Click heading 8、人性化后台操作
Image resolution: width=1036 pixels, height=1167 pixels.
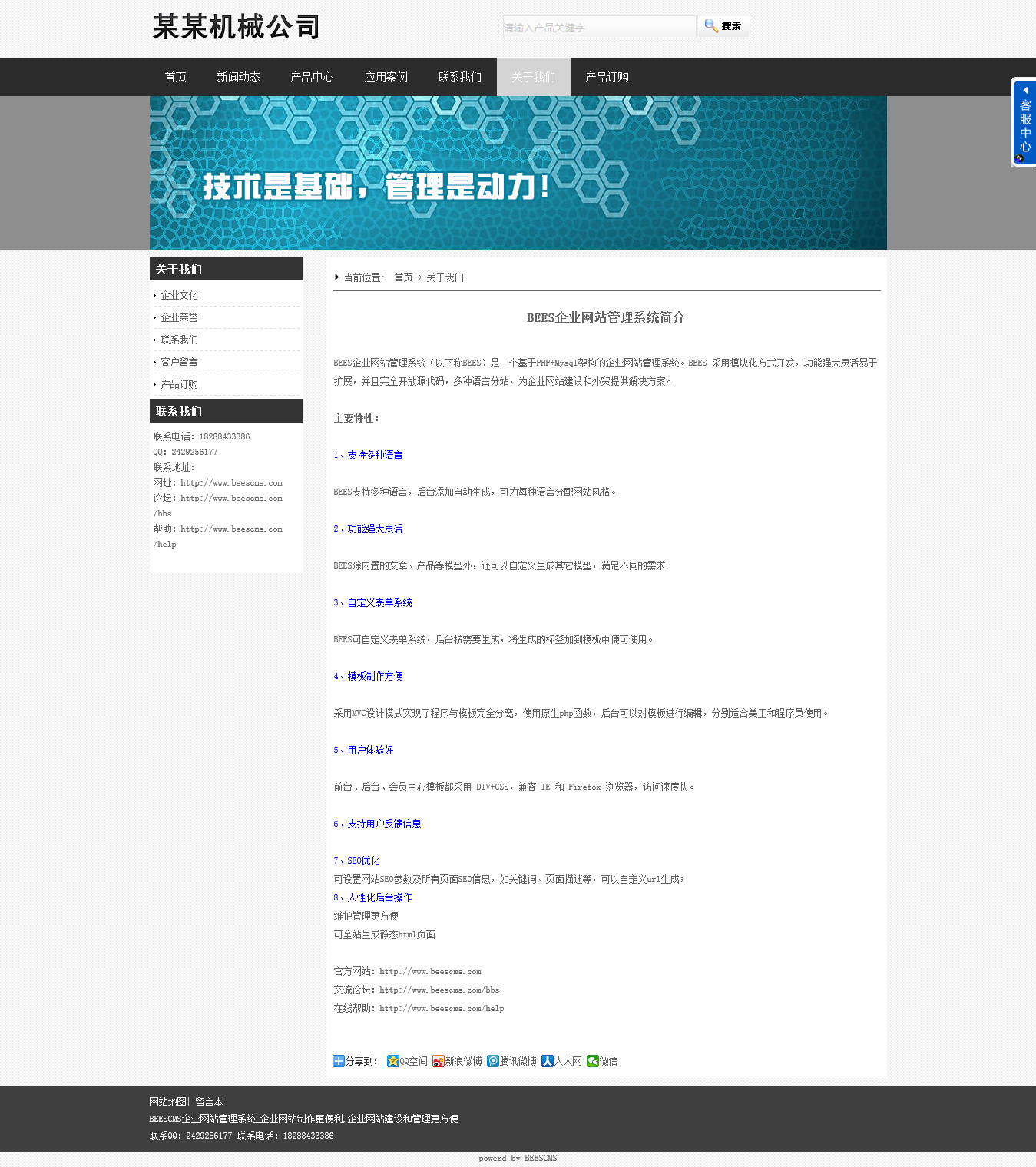coord(373,897)
